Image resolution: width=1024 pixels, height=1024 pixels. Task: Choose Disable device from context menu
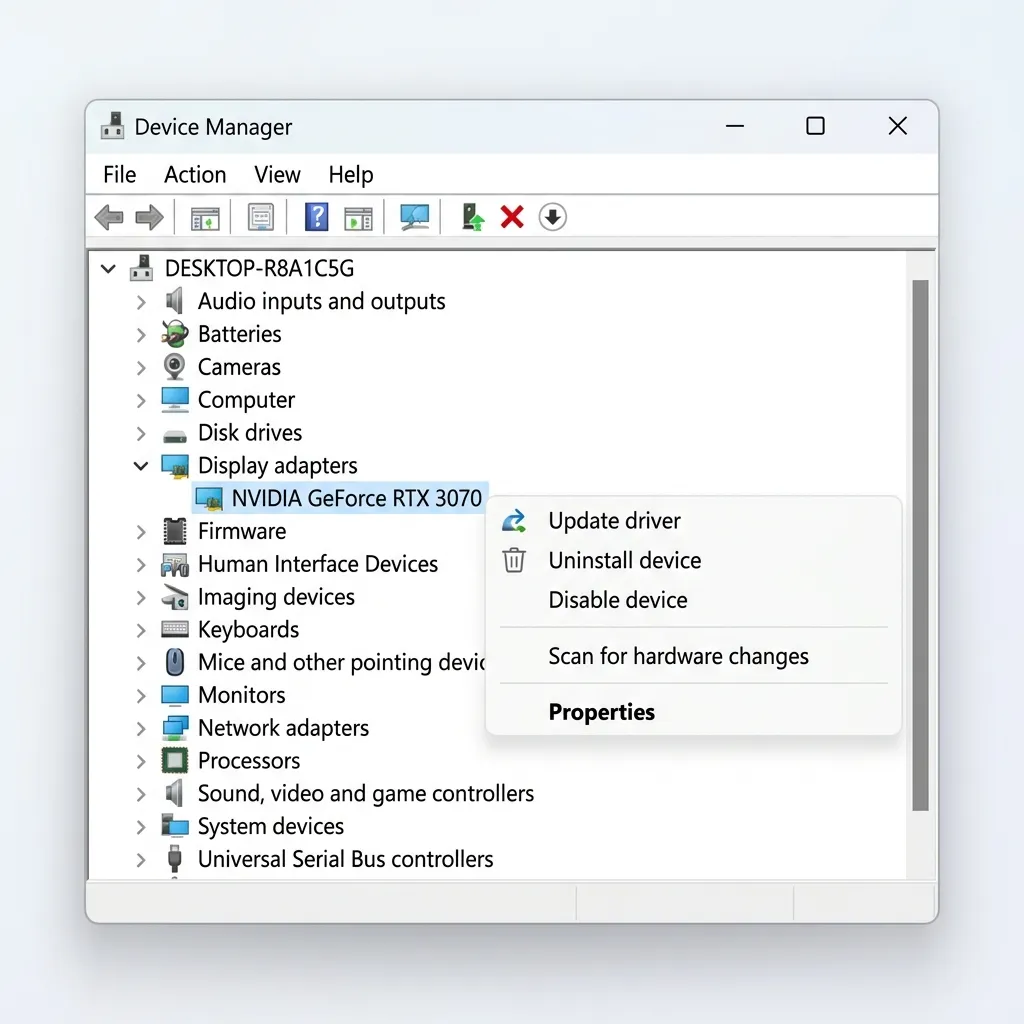[694, 600]
